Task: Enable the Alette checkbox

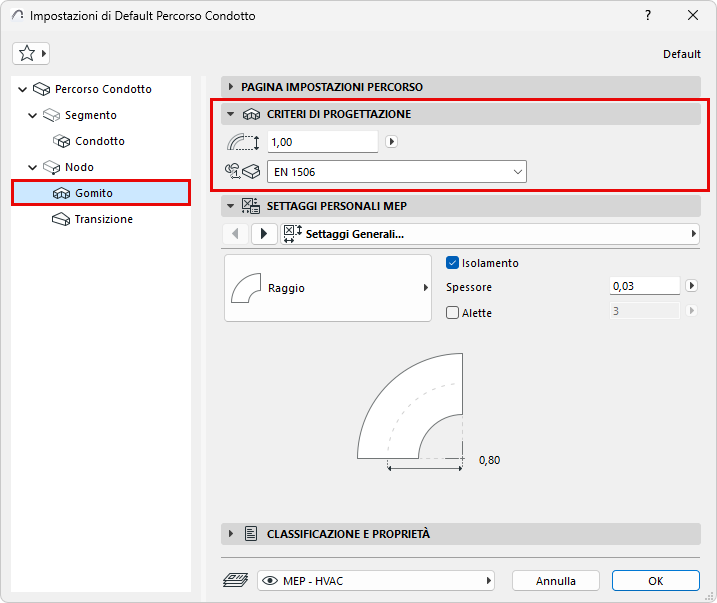Action: [452, 313]
